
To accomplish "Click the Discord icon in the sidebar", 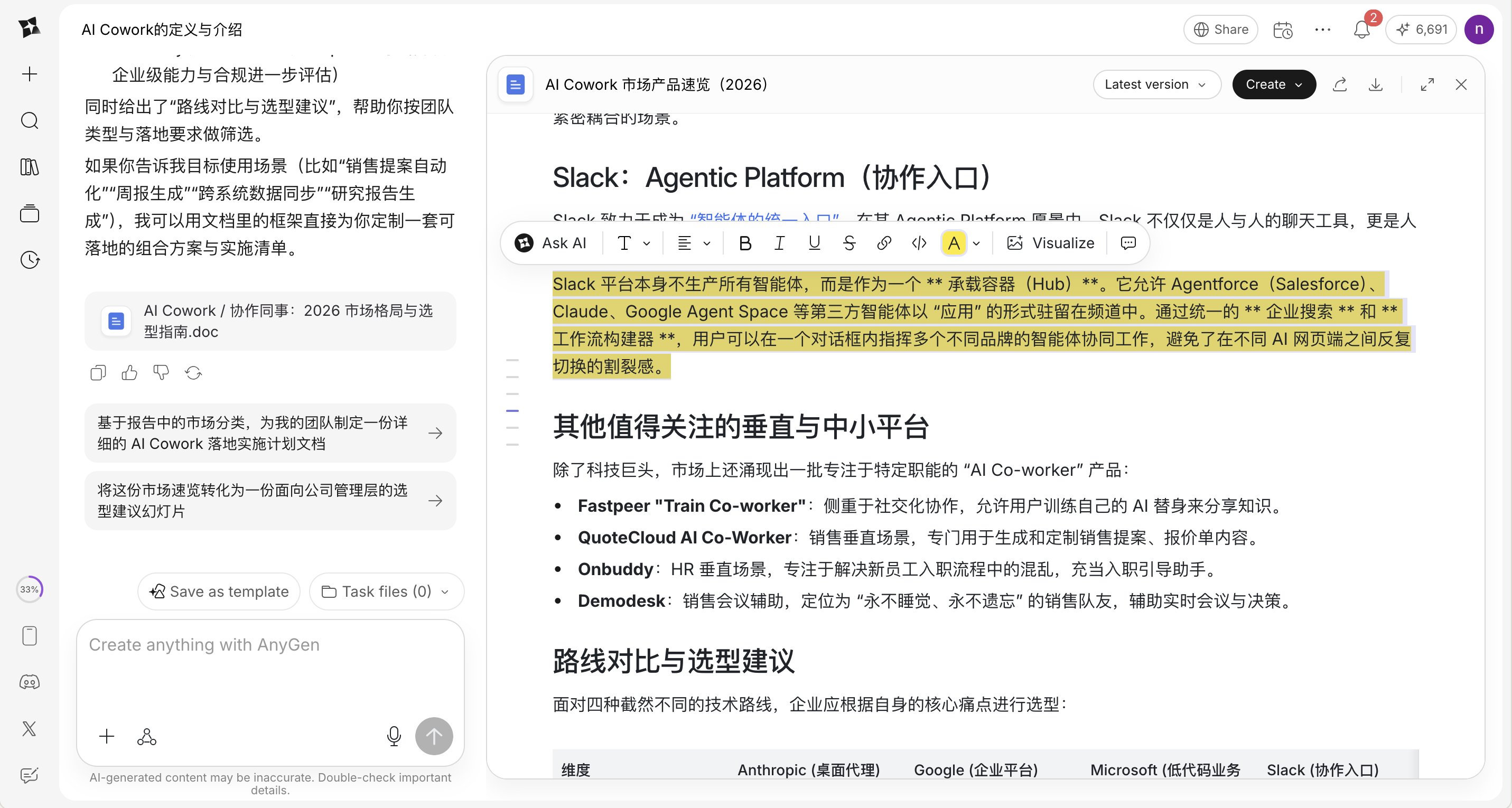I will coord(29,682).
